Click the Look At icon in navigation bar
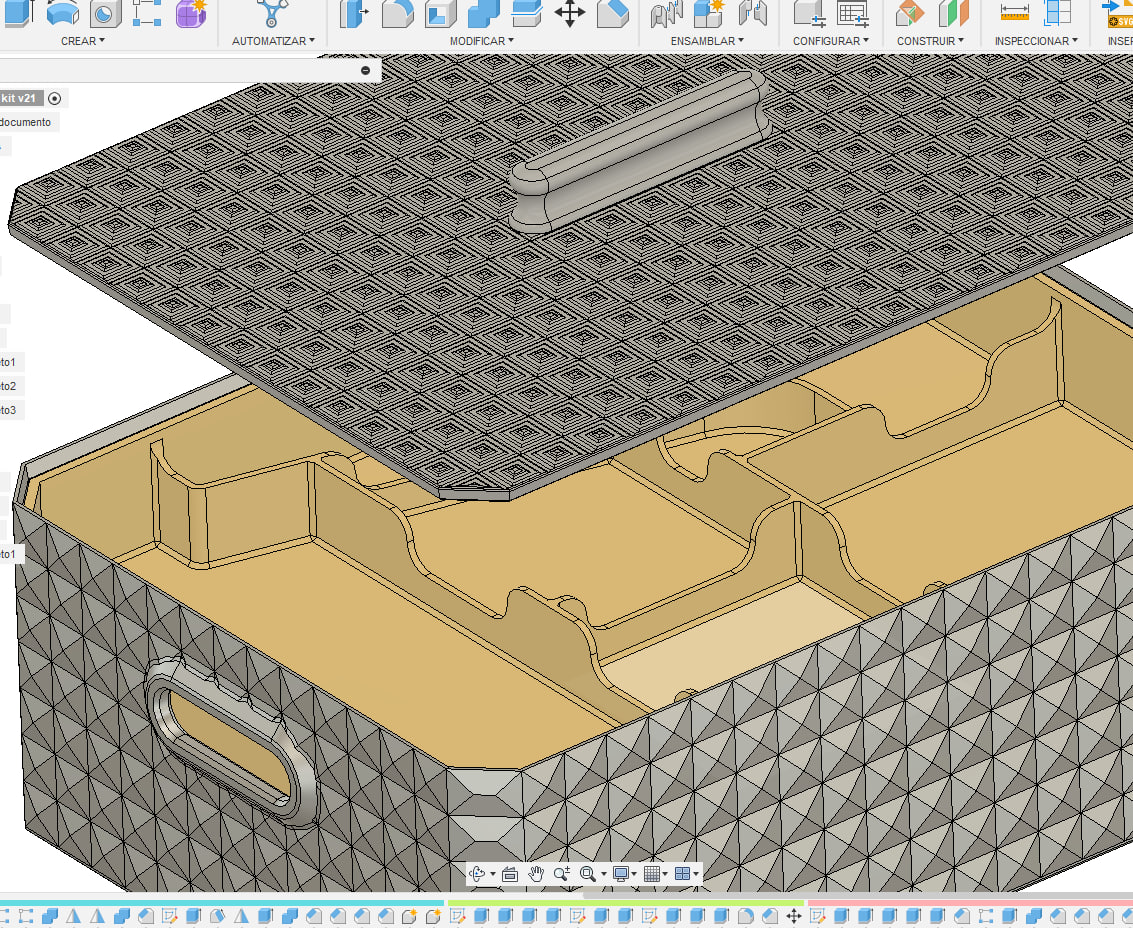The height and width of the screenshot is (928, 1133). 509,874
